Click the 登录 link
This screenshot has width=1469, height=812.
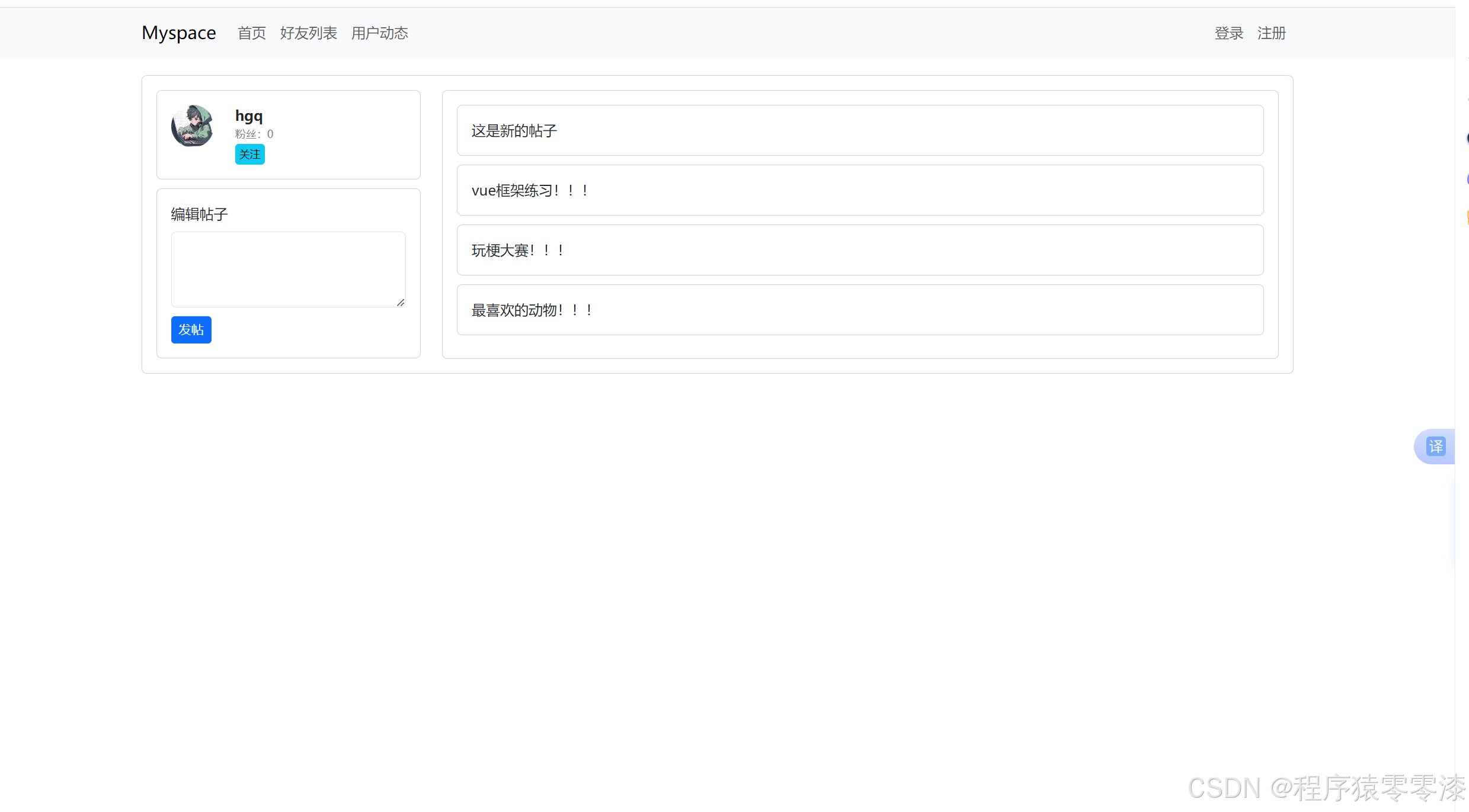click(x=1228, y=33)
